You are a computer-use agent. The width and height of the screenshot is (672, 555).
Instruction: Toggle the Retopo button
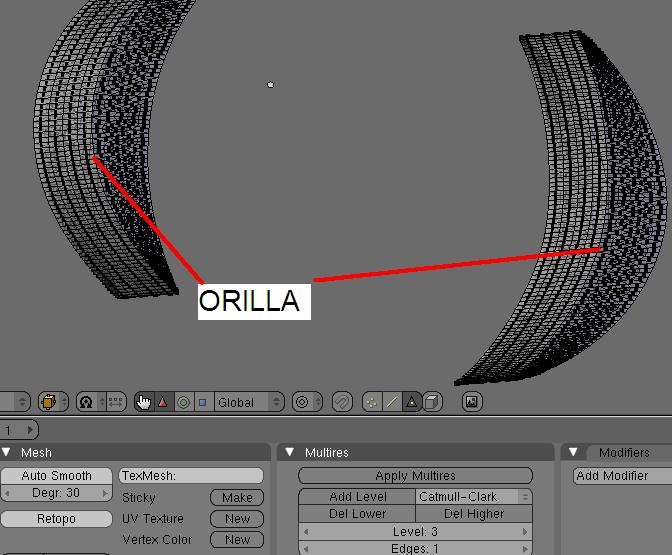[56, 519]
